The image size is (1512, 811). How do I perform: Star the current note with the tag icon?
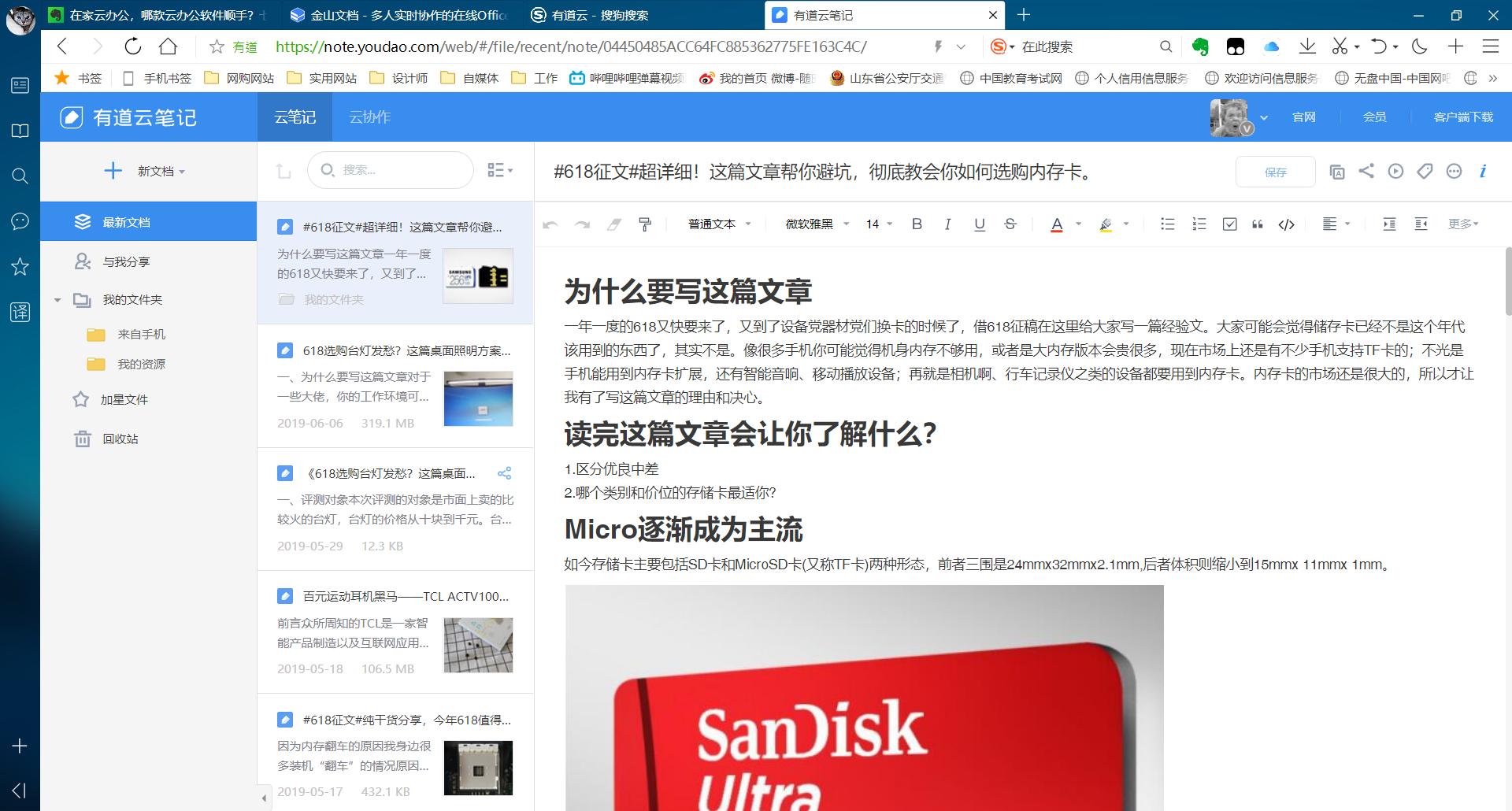pos(1424,172)
